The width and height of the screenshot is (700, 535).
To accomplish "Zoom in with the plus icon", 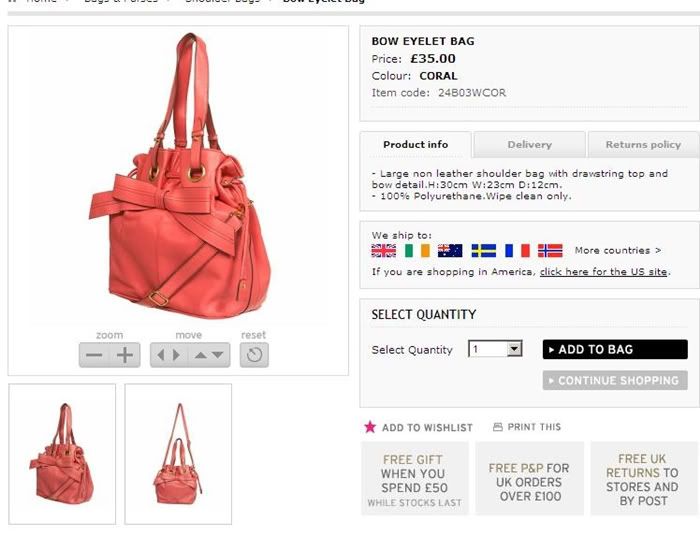I will [125, 355].
